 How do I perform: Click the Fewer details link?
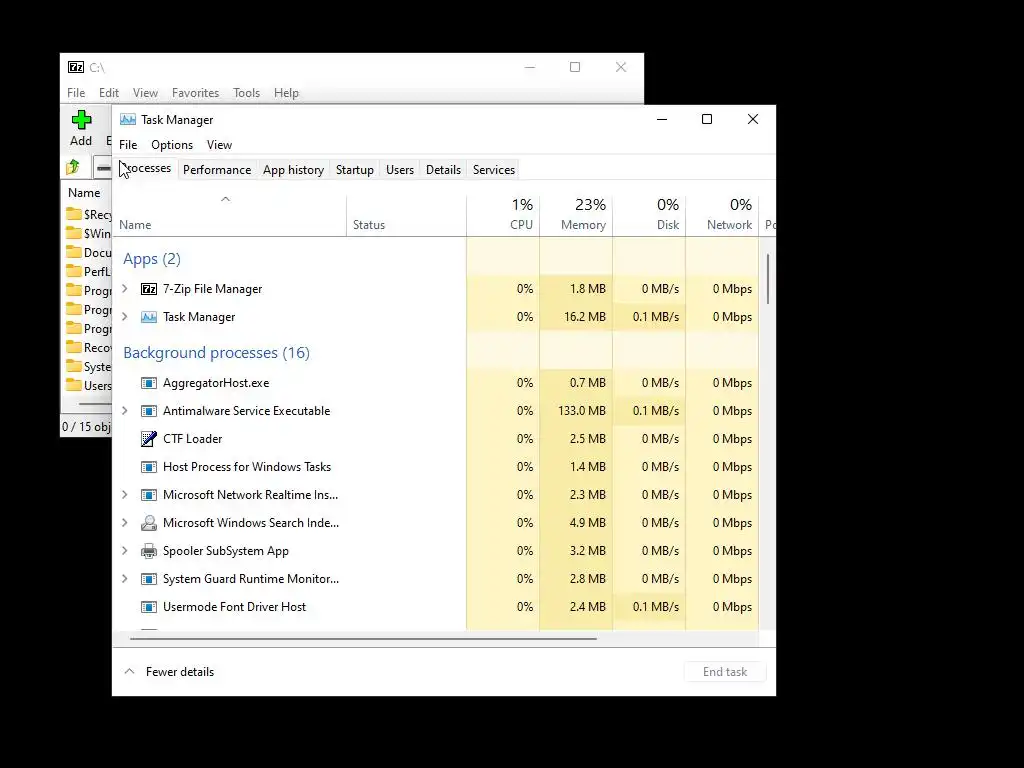180,671
